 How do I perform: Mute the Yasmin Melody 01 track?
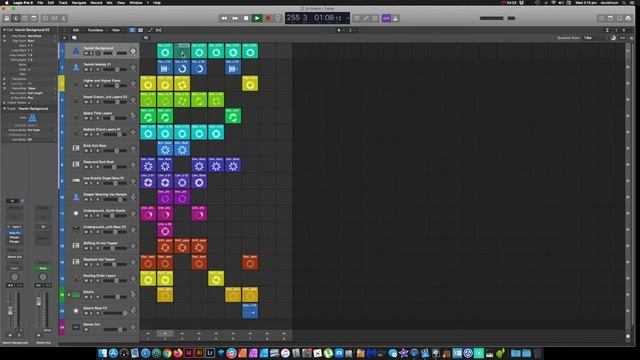point(86,69)
